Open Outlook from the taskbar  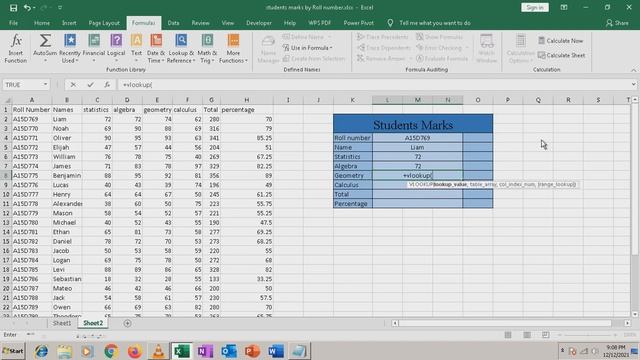(x=229, y=351)
